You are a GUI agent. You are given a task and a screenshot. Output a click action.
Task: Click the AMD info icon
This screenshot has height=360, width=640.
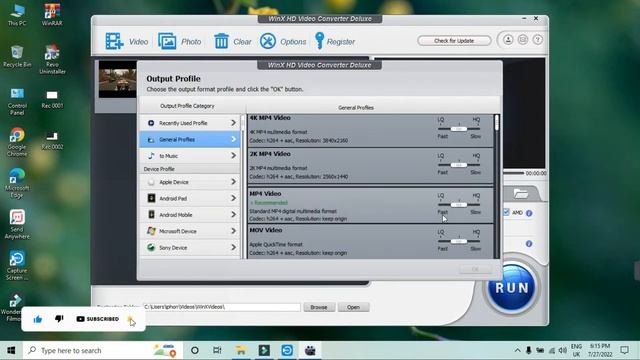[x=529, y=213]
